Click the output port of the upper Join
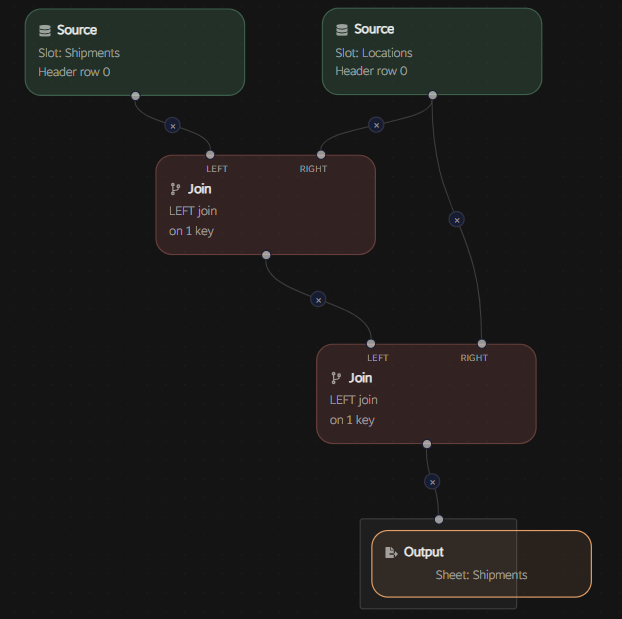The height and width of the screenshot is (619, 622). [x=266, y=255]
